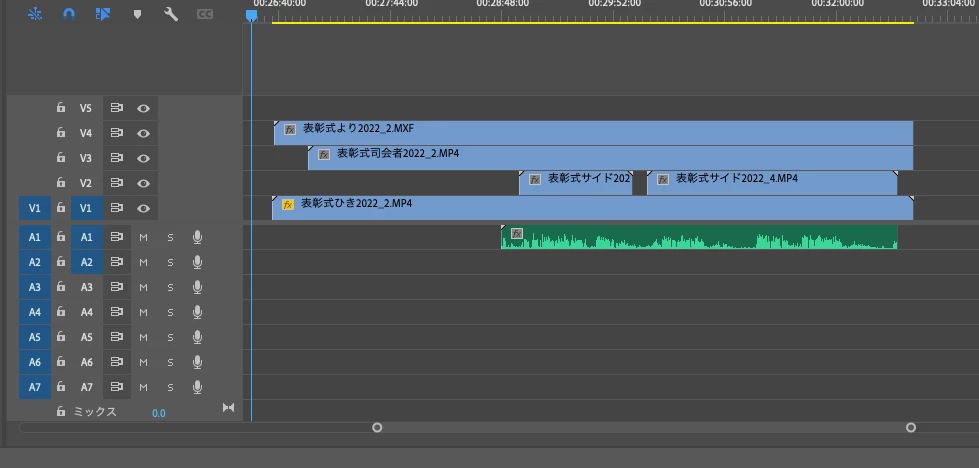Click fx badge on the A1 audio clip
Screen dimensions: 979x468
(x=517, y=233)
